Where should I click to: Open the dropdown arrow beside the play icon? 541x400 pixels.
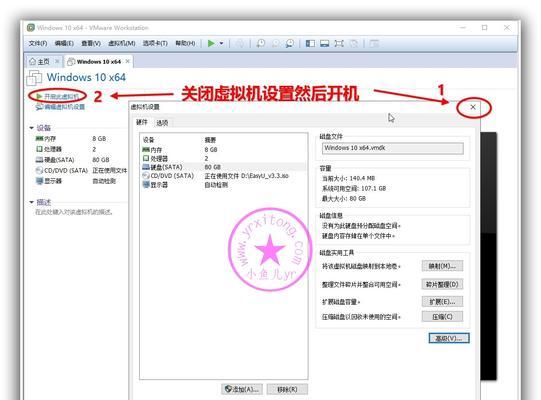[222, 43]
